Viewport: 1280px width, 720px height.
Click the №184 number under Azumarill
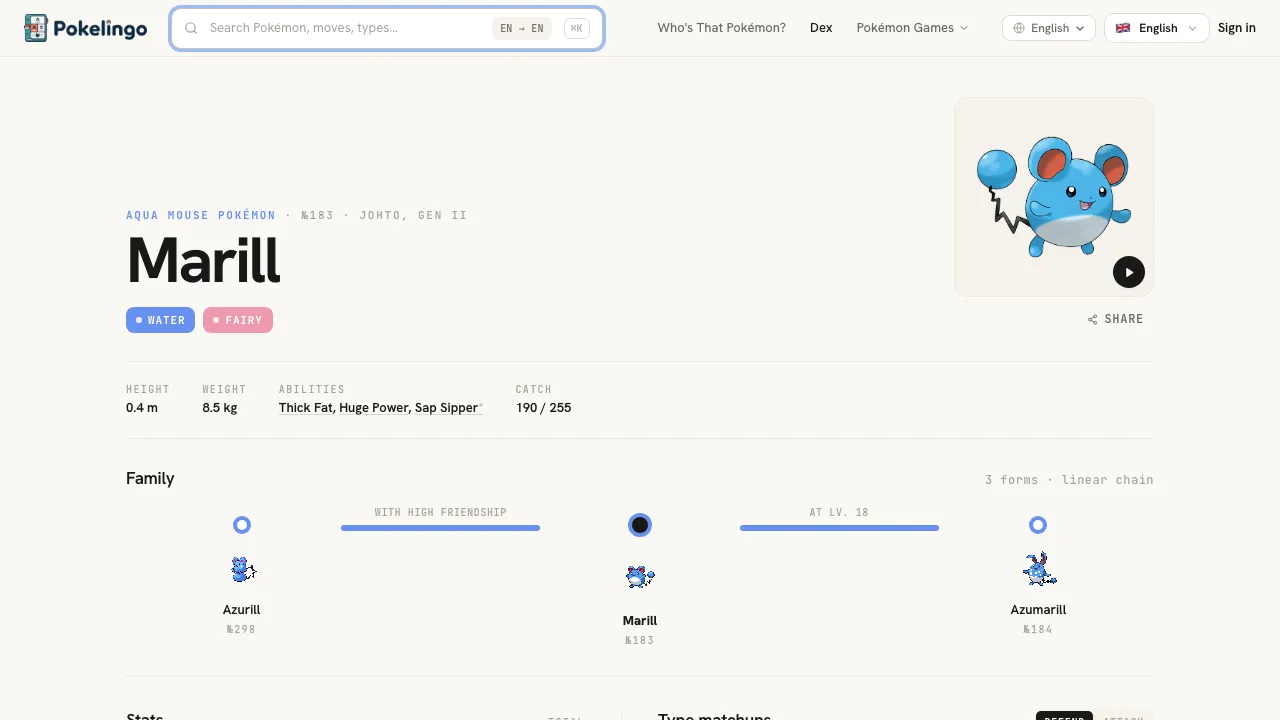(x=1038, y=630)
